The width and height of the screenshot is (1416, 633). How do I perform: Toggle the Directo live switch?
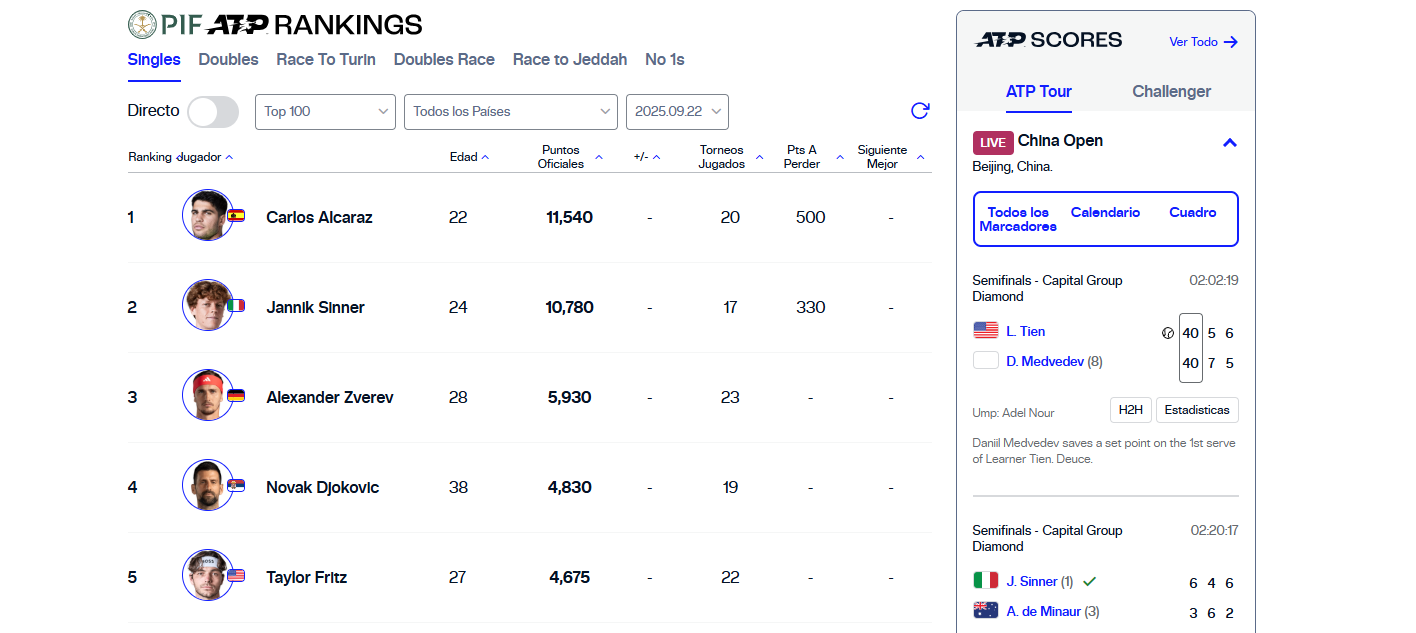click(x=213, y=112)
